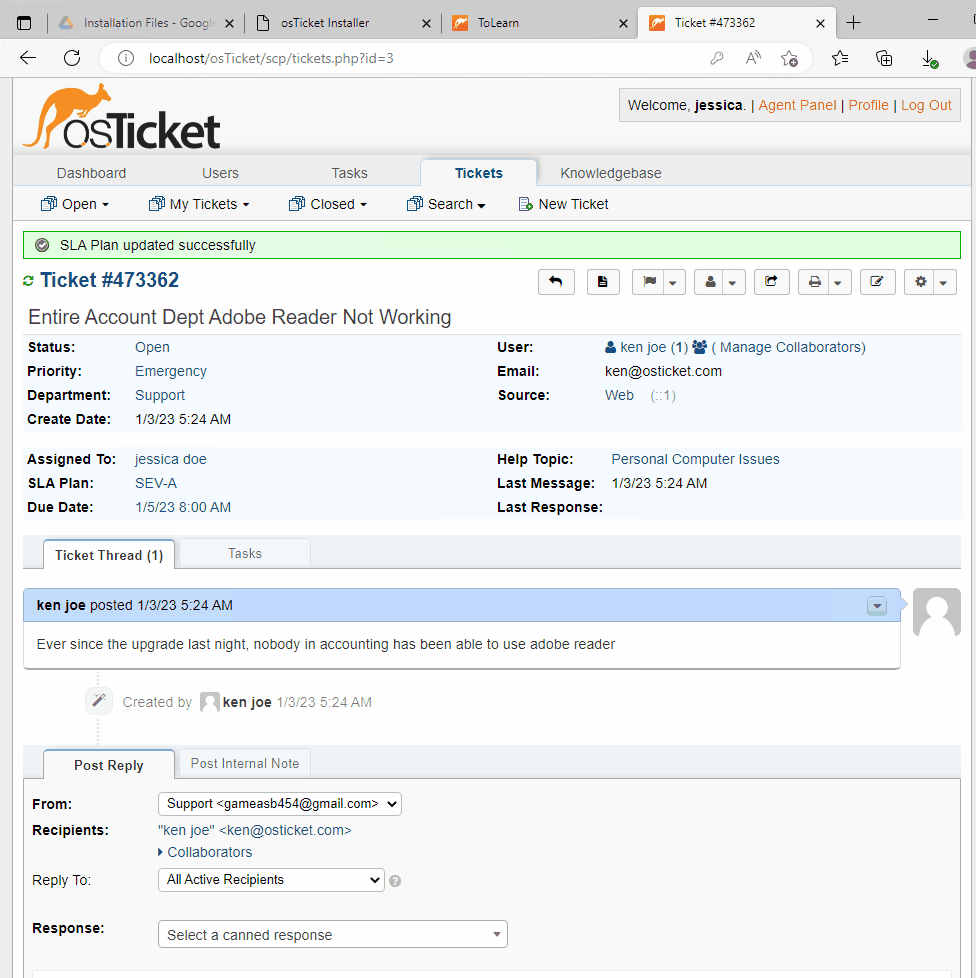Click the jessica doe assignee value

[170, 459]
